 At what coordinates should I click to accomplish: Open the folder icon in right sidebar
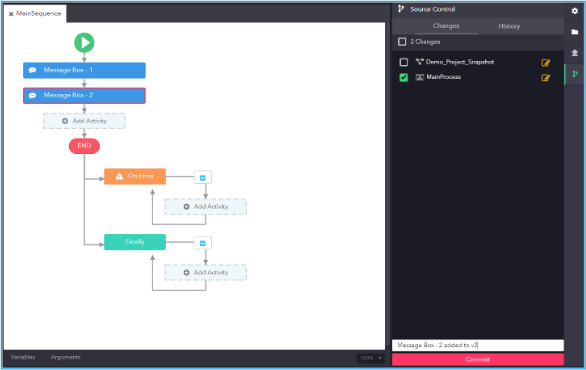pos(575,32)
